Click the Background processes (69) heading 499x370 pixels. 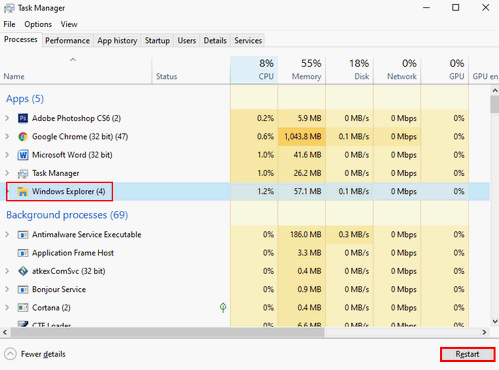point(67,215)
